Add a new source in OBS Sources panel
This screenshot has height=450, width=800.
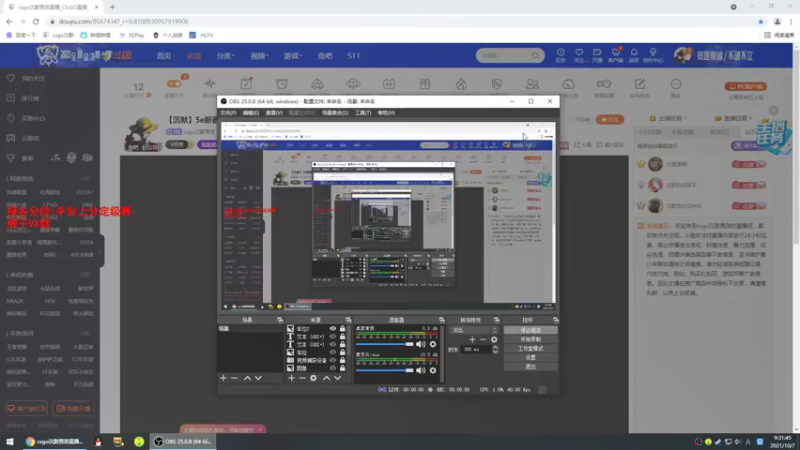click(291, 378)
